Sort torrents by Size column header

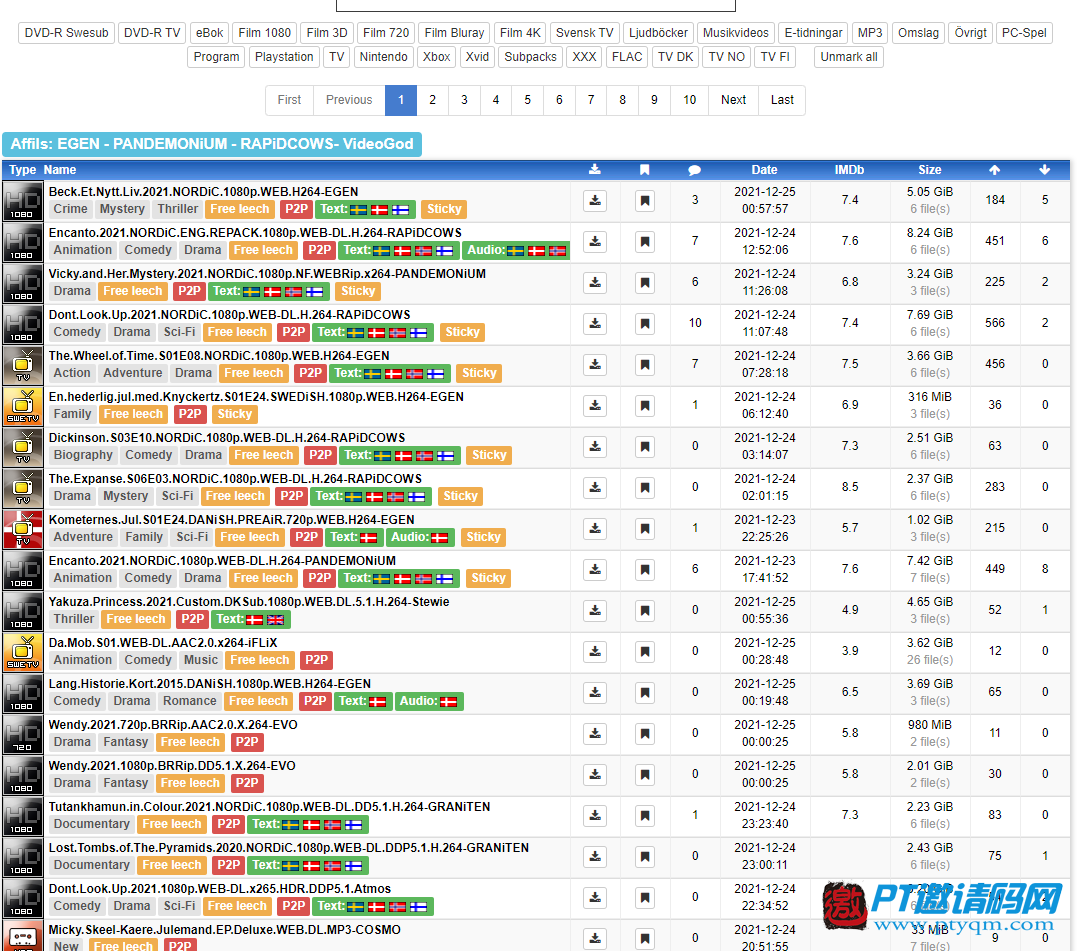click(929, 170)
